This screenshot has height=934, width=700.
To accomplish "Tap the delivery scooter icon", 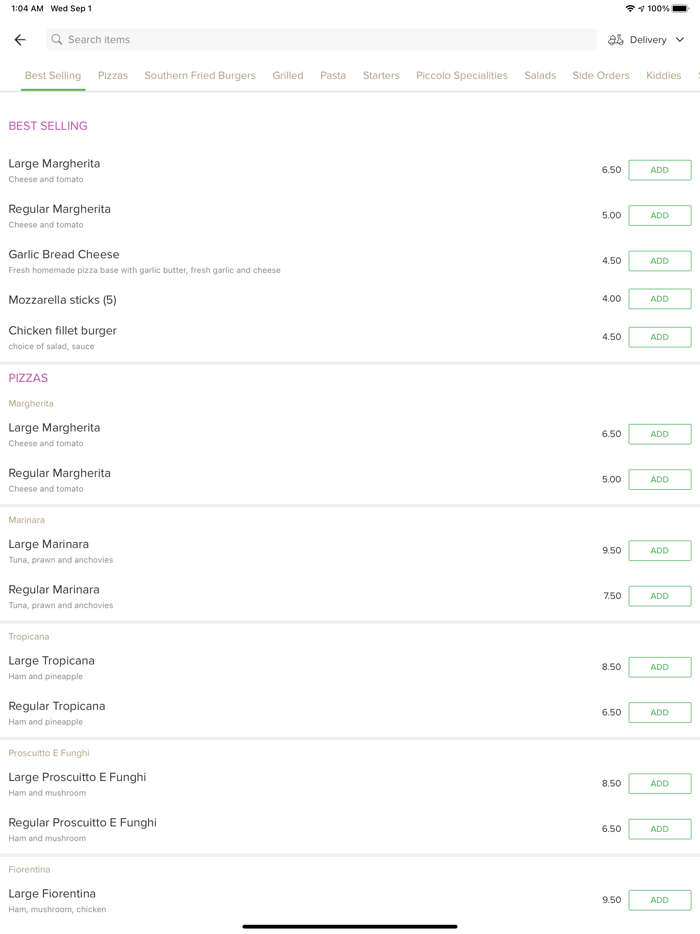I will [x=616, y=40].
